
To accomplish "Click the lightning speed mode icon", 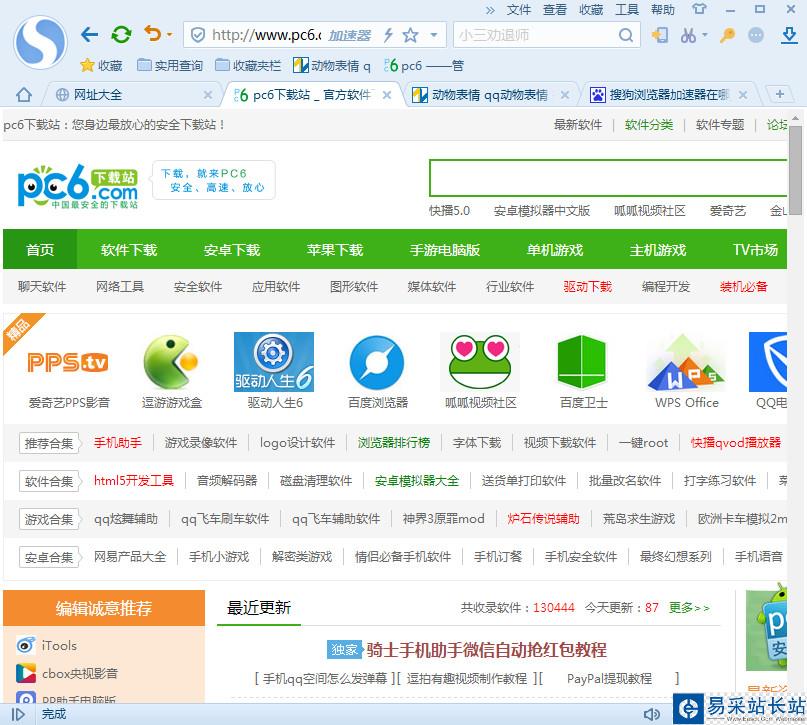I will (389, 35).
